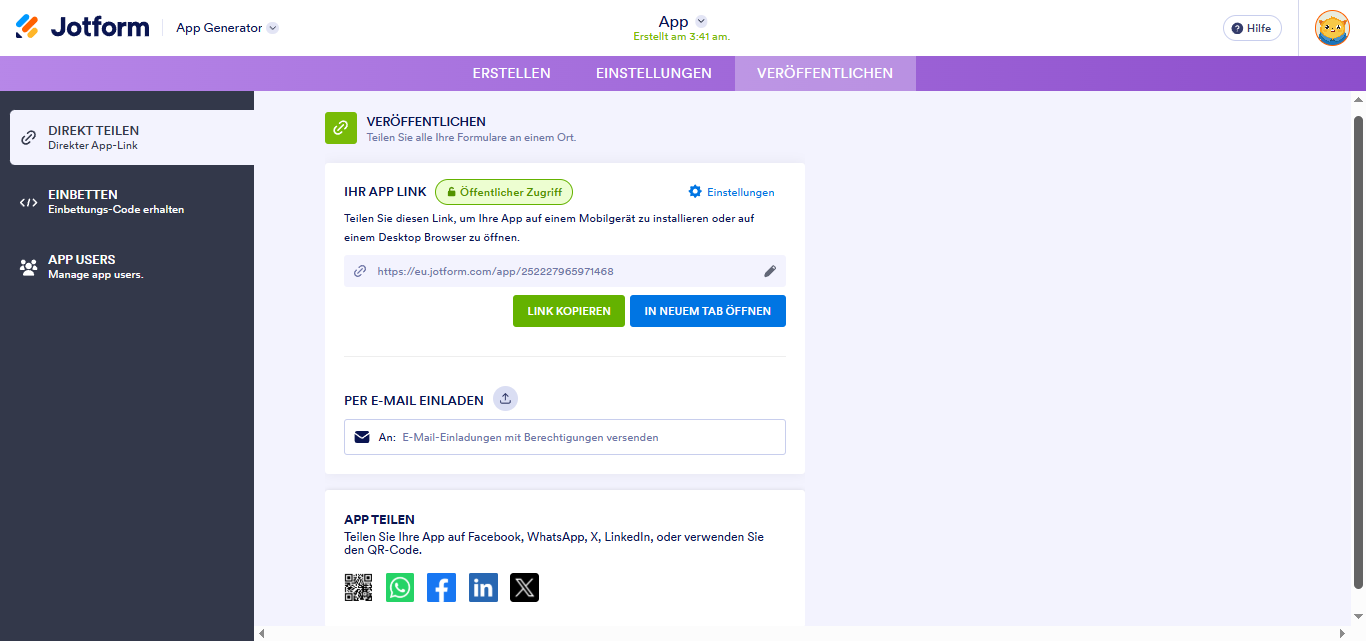Viewport: 1366px width, 641px height.
Task: Click 'Erstellt am 3:41 am.' text
Action: pos(681,36)
